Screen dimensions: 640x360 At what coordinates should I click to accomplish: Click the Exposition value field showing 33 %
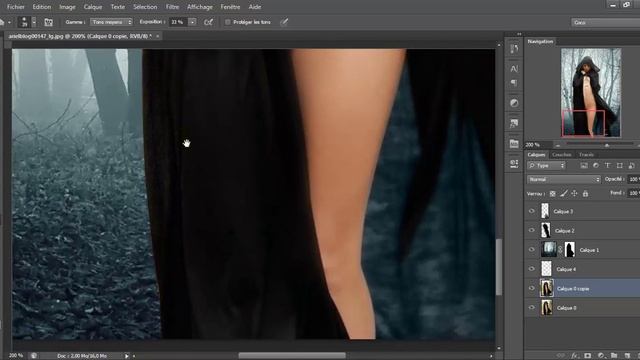[178, 22]
